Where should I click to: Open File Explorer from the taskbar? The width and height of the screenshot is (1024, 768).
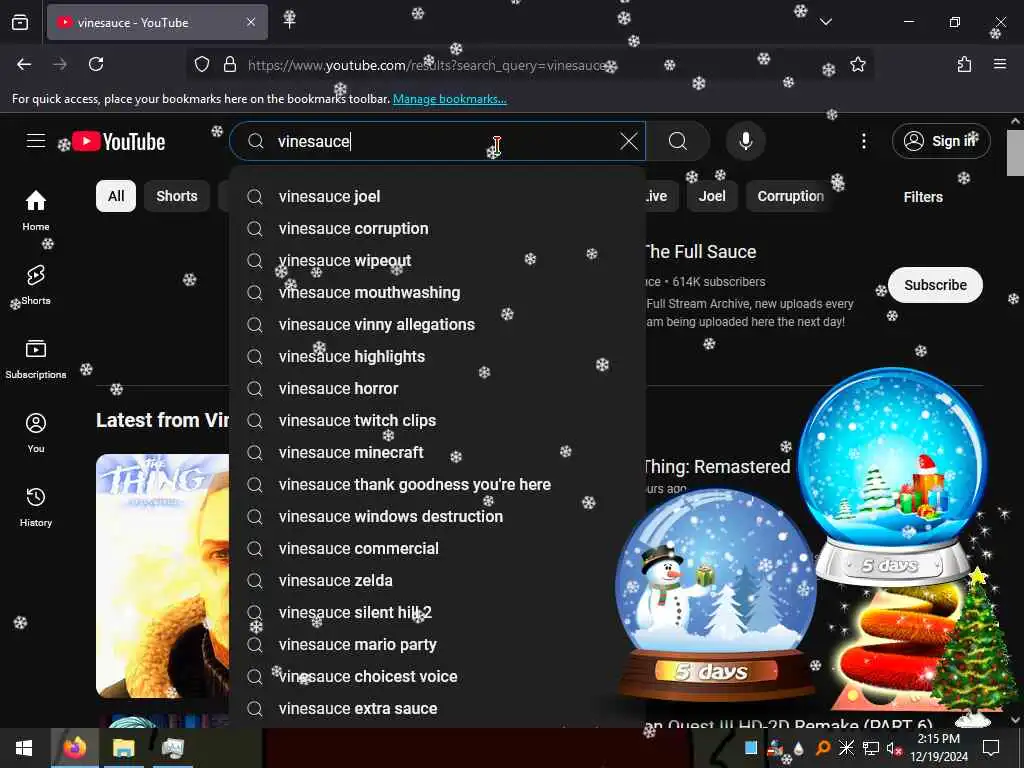point(123,748)
